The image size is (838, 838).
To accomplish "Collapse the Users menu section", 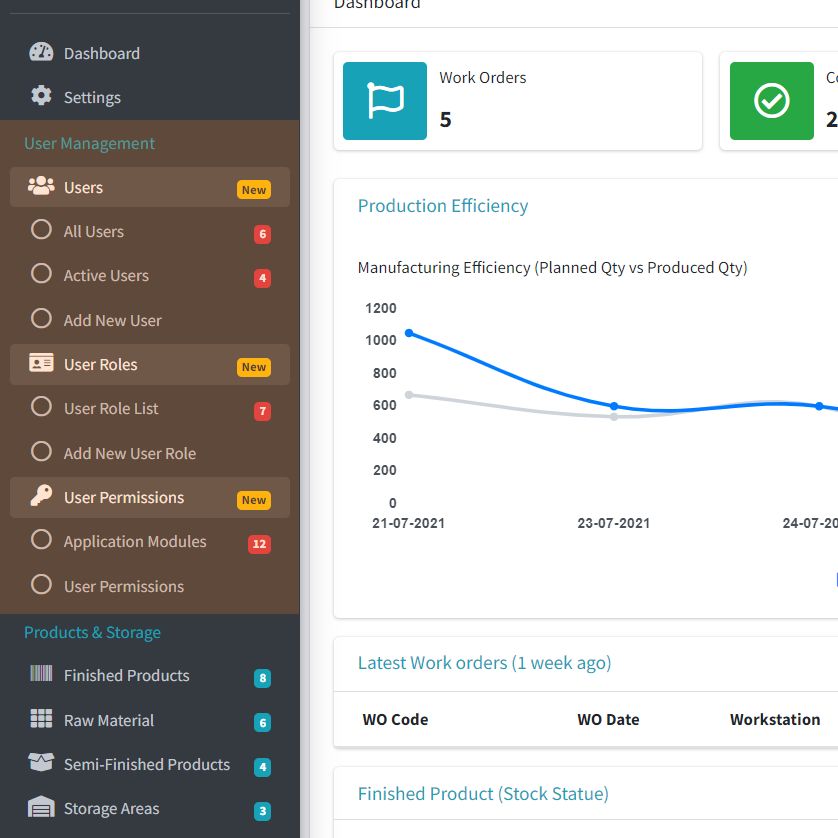I will pyautogui.click(x=150, y=187).
